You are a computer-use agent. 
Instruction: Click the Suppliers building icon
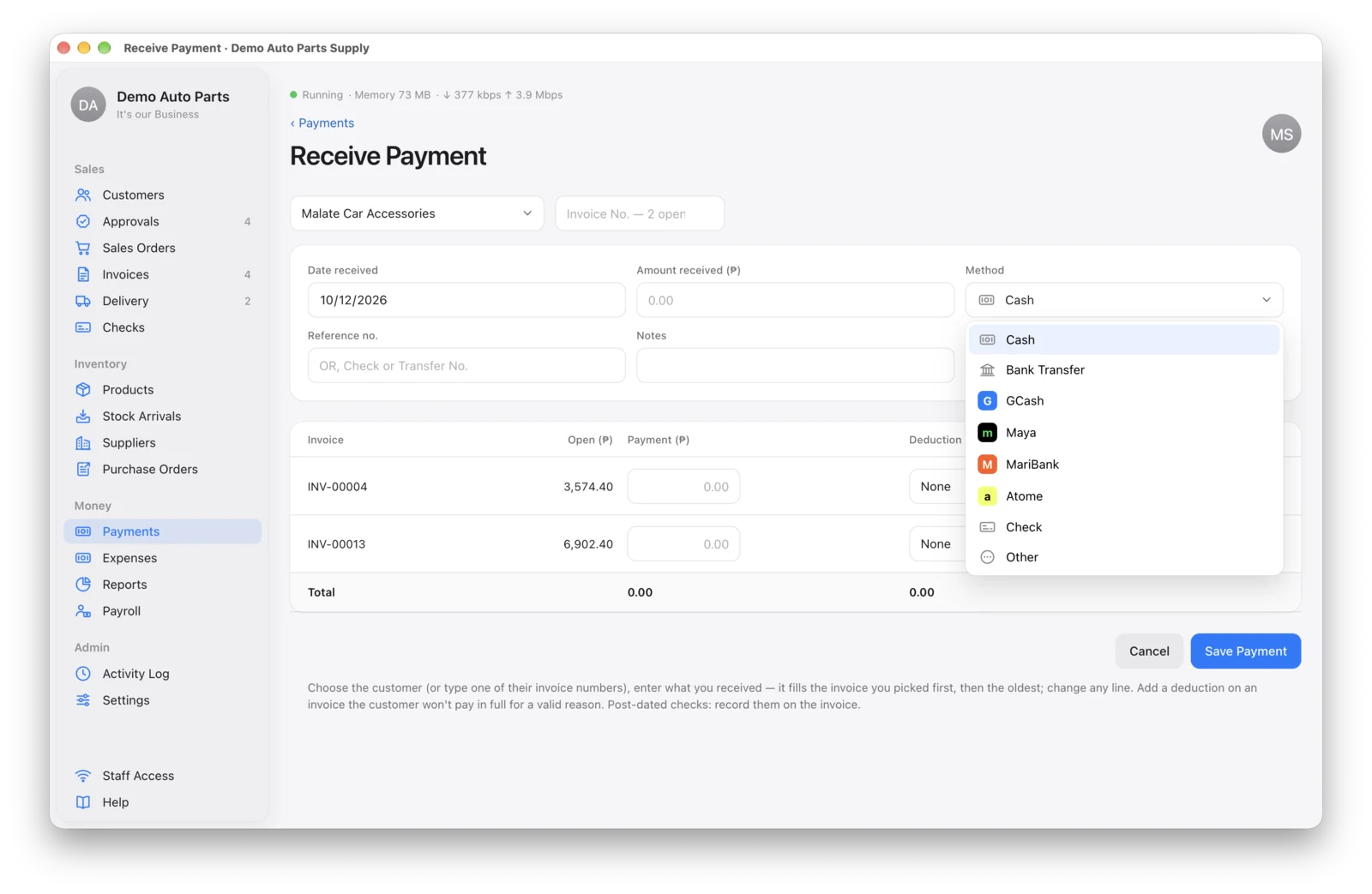pyautogui.click(x=83, y=443)
